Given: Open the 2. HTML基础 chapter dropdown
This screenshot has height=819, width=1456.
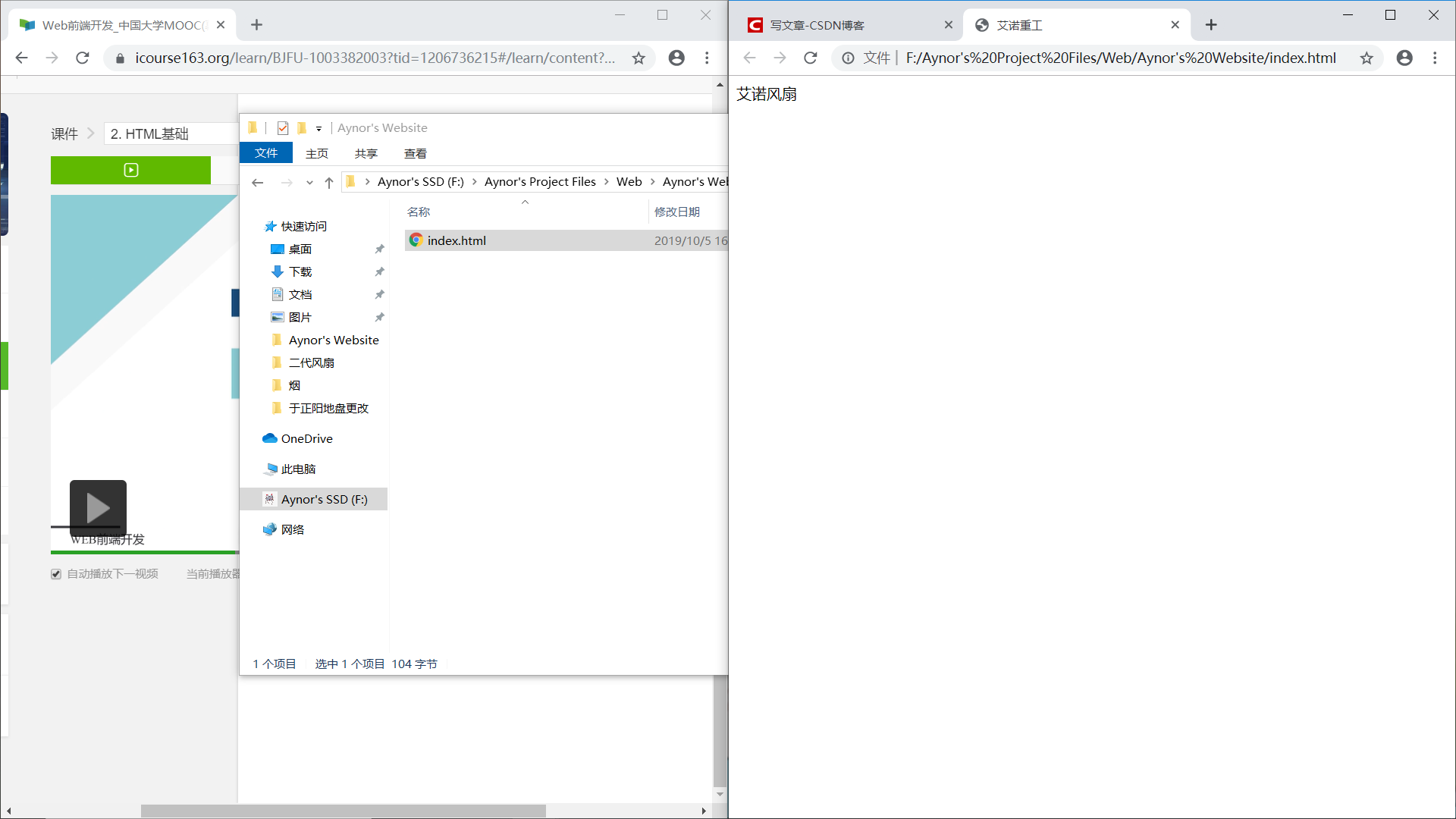Looking at the screenshot, I should click(x=170, y=134).
